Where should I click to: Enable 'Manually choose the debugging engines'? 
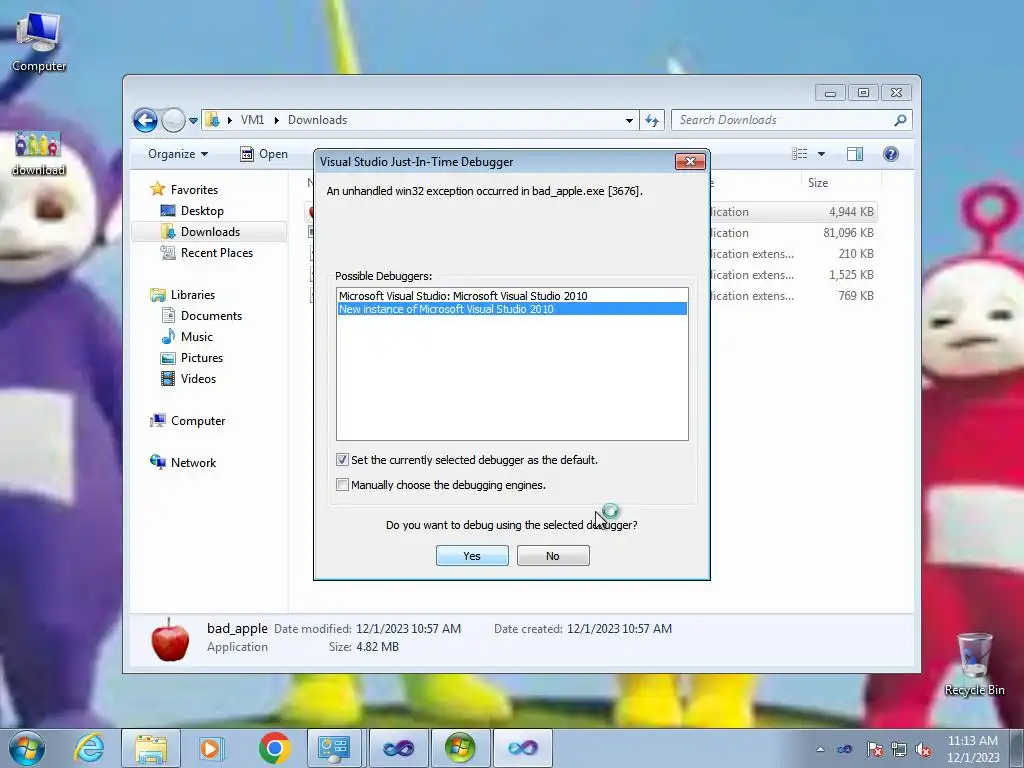(x=342, y=485)
